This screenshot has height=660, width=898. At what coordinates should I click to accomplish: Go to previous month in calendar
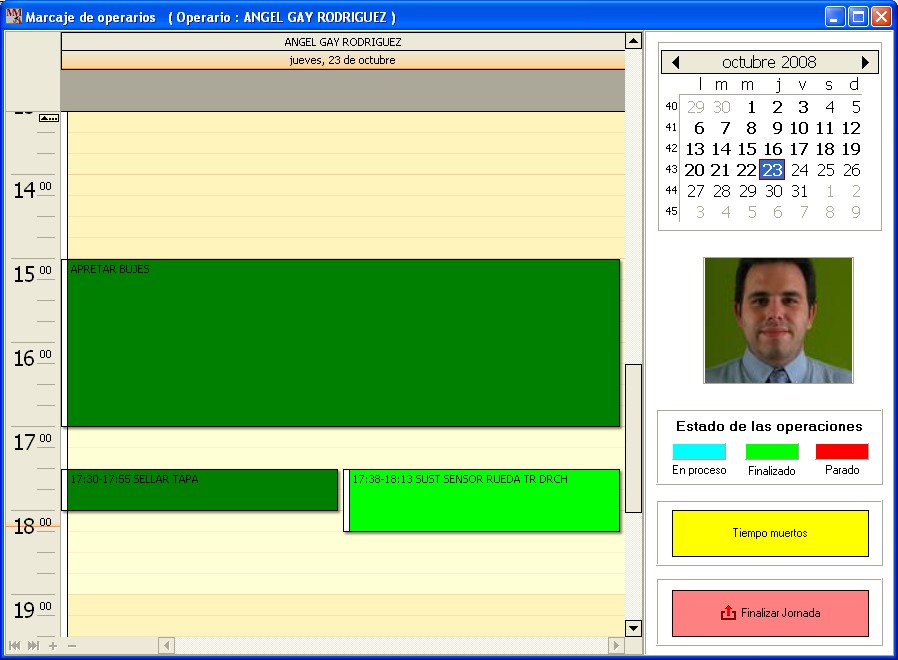point(676,62)
